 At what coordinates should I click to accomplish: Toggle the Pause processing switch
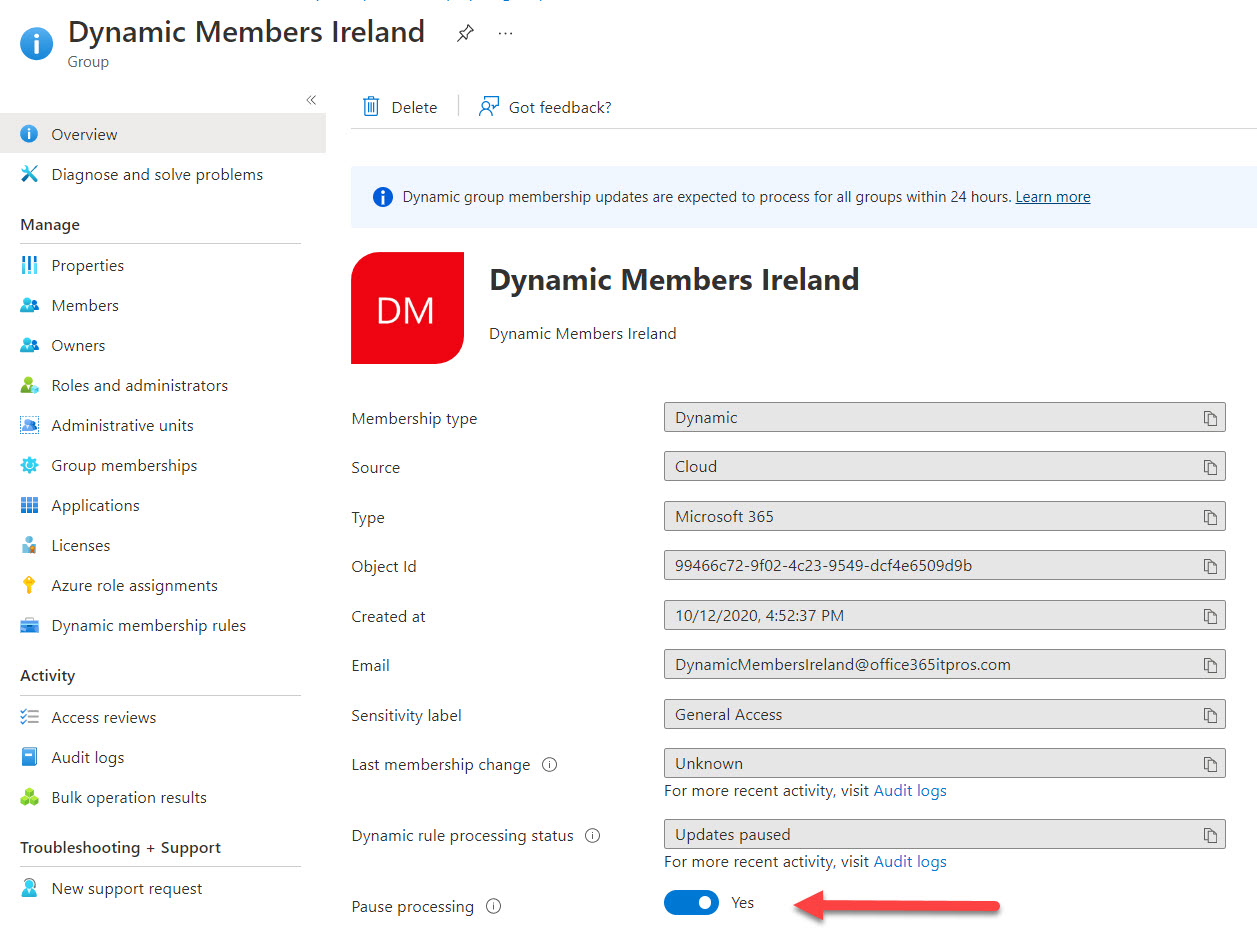point(691,903)
